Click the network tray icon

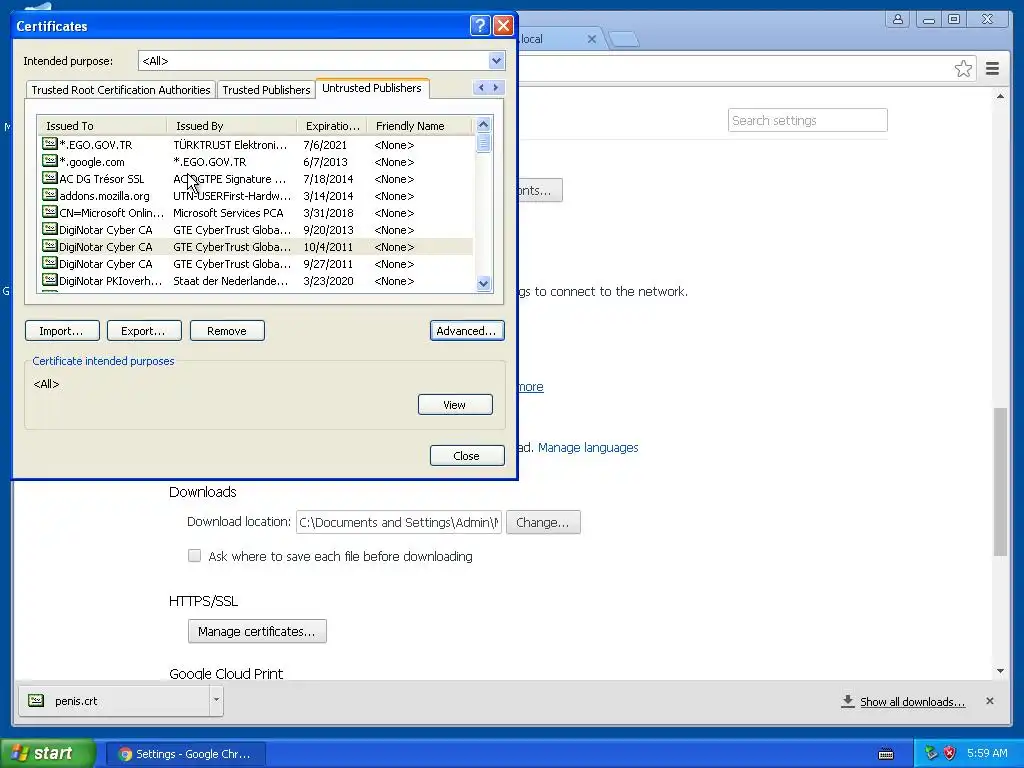pyautogui.click(x=931, y=753)
